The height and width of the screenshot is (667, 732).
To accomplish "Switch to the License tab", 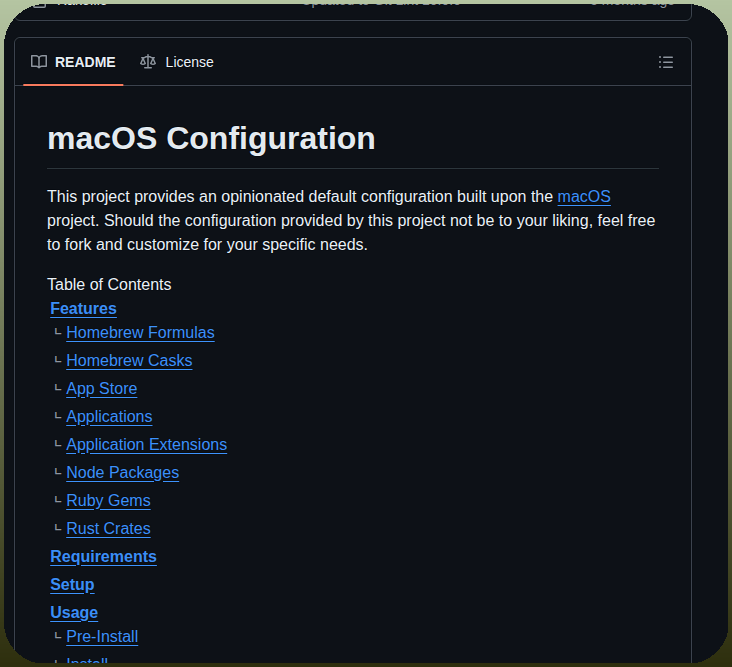I will (x=177, y=62).
